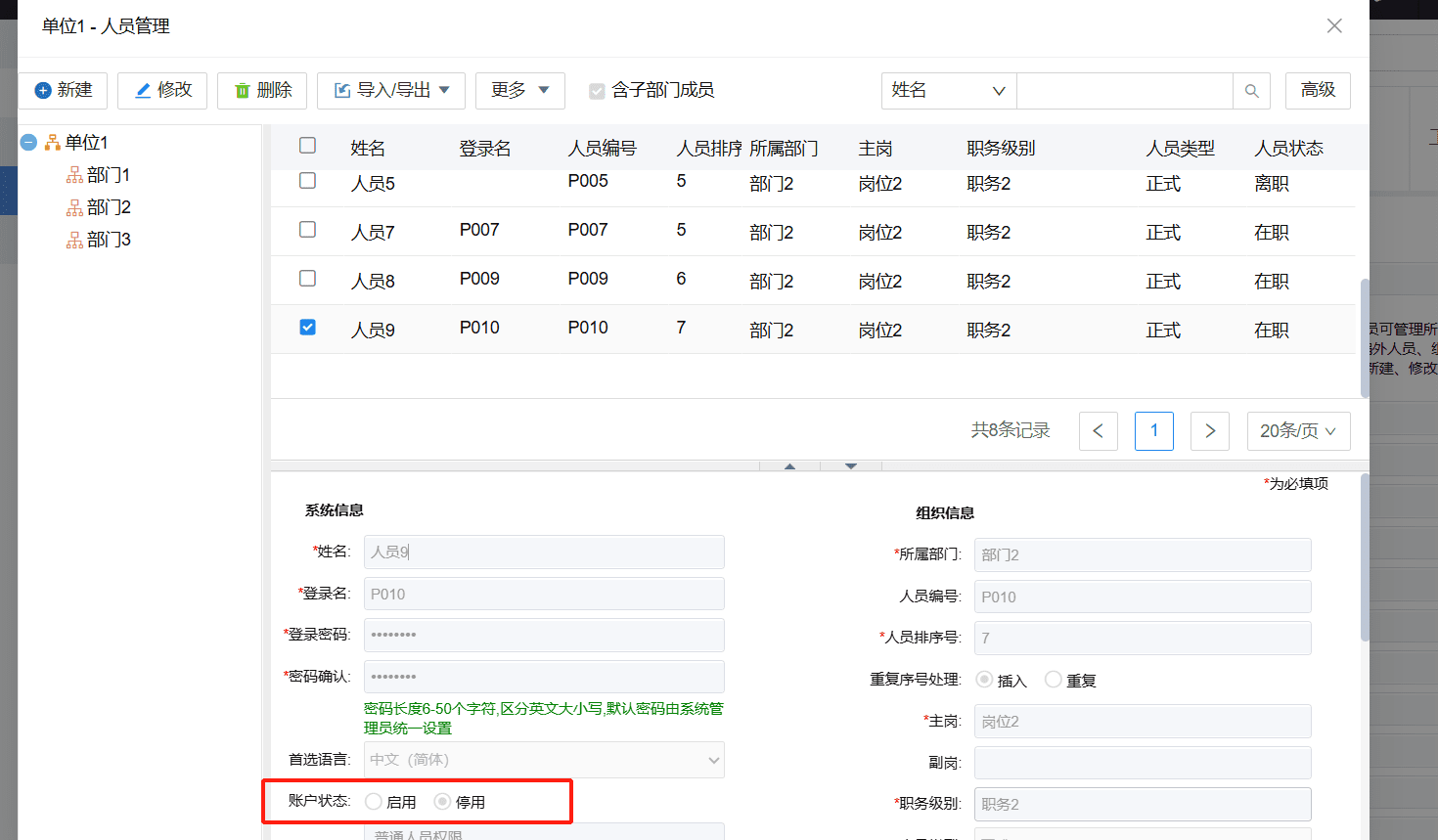Check the 人员5 row checkbox
This screenshot has height=840, width=1438.
click(307, 180)
